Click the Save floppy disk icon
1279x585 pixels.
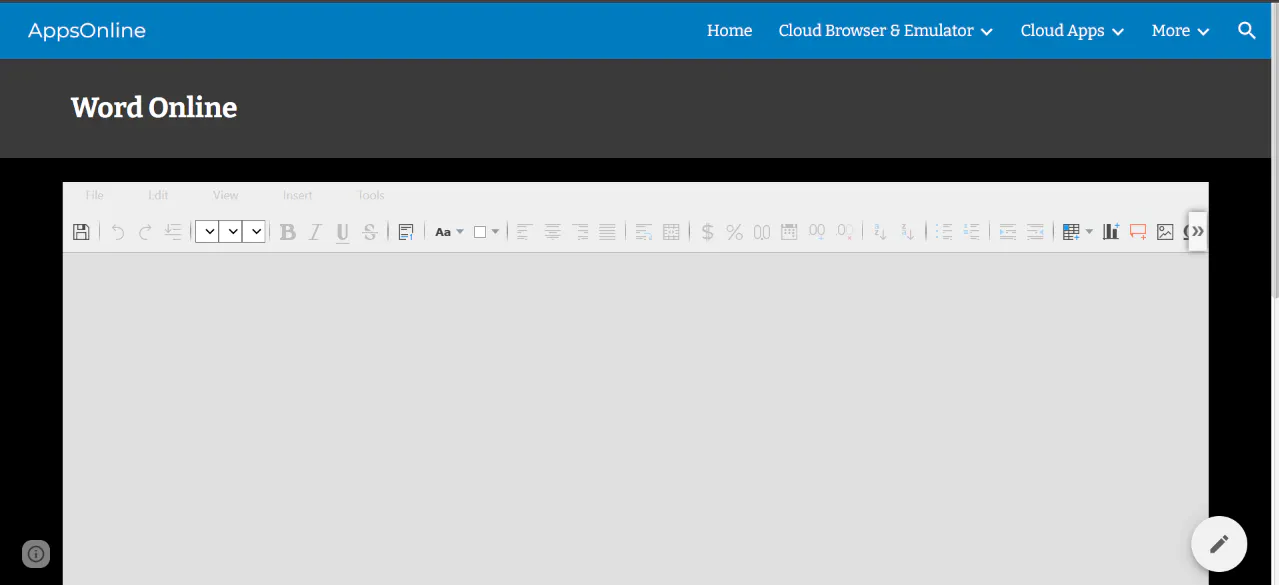pos(81,232)
